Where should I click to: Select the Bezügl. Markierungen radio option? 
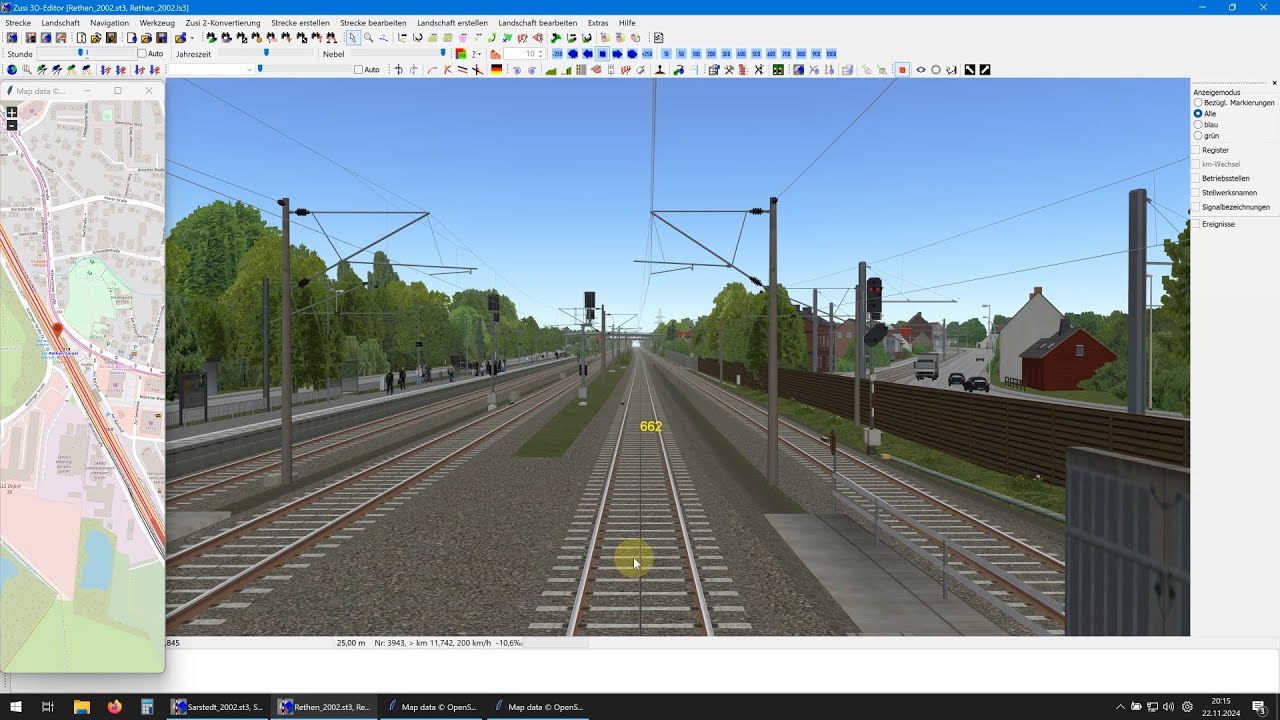pos(1199,102)
